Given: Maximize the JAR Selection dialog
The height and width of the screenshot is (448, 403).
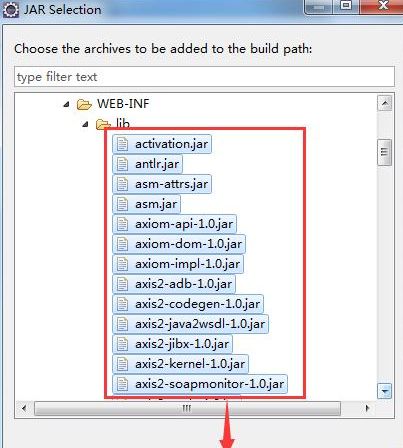Looking at the screenshot, I should pyautogui.click(x=346, y=6).
